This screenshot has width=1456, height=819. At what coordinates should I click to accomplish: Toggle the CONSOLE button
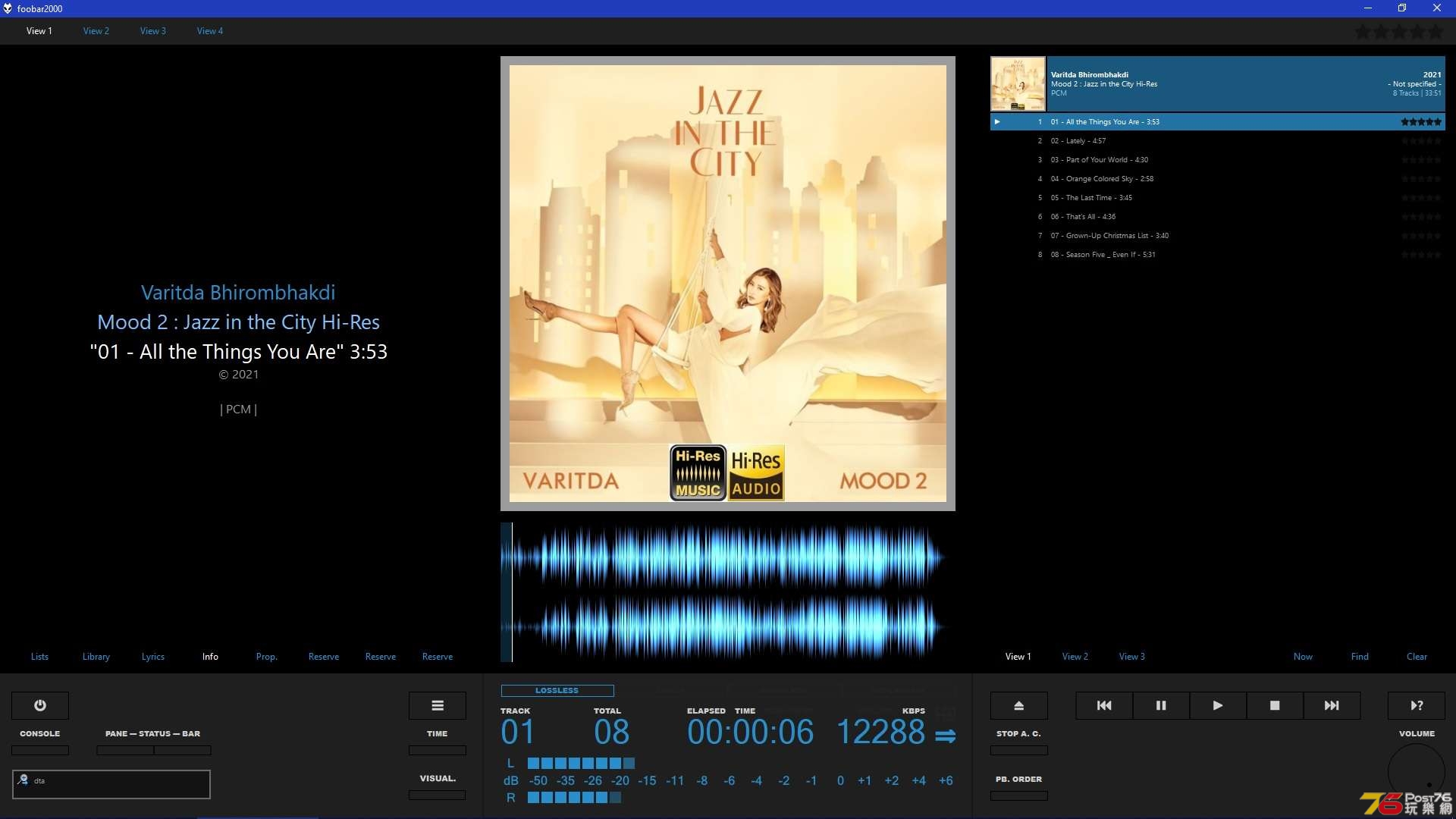click(x=40, y=750)
